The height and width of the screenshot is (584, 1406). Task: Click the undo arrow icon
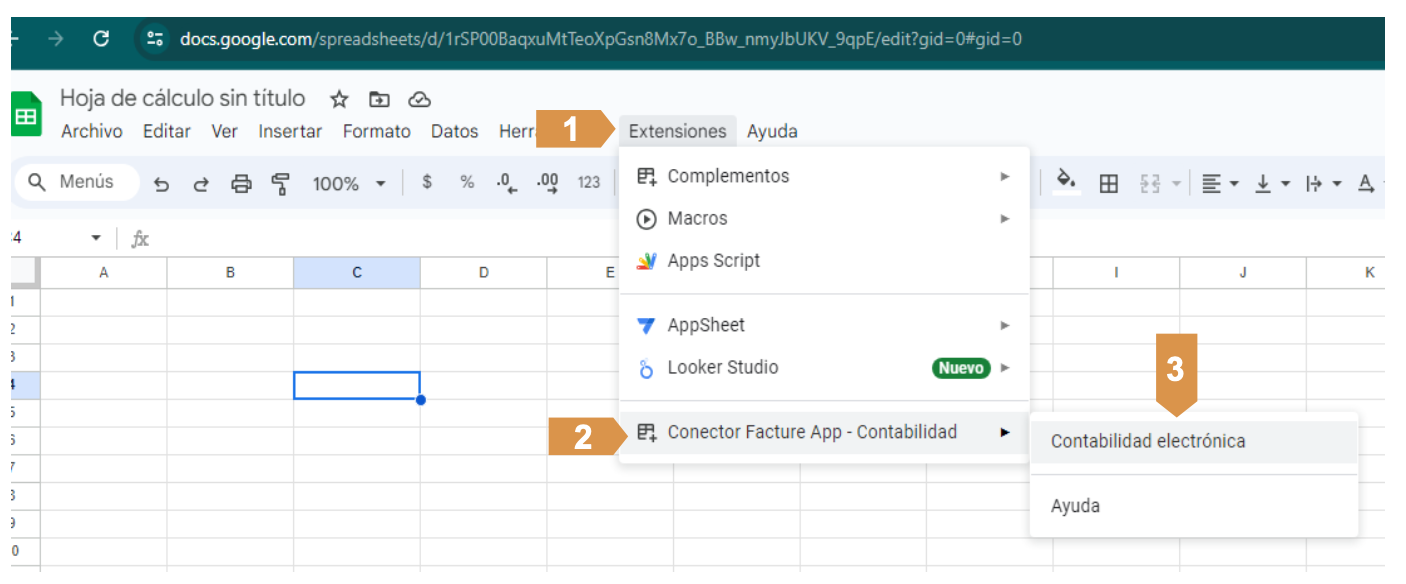coord(161,184)
